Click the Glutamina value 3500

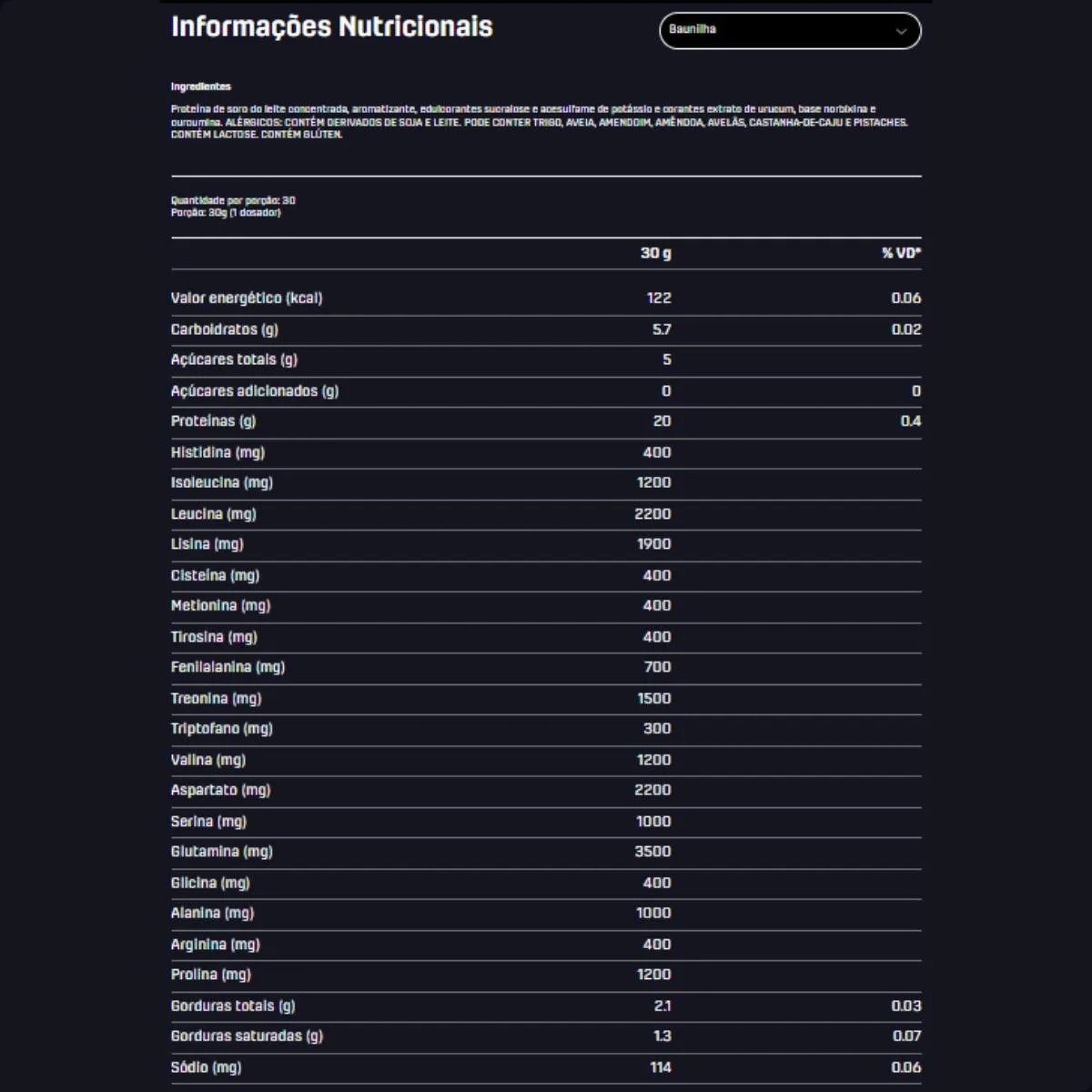coord(652,852)
